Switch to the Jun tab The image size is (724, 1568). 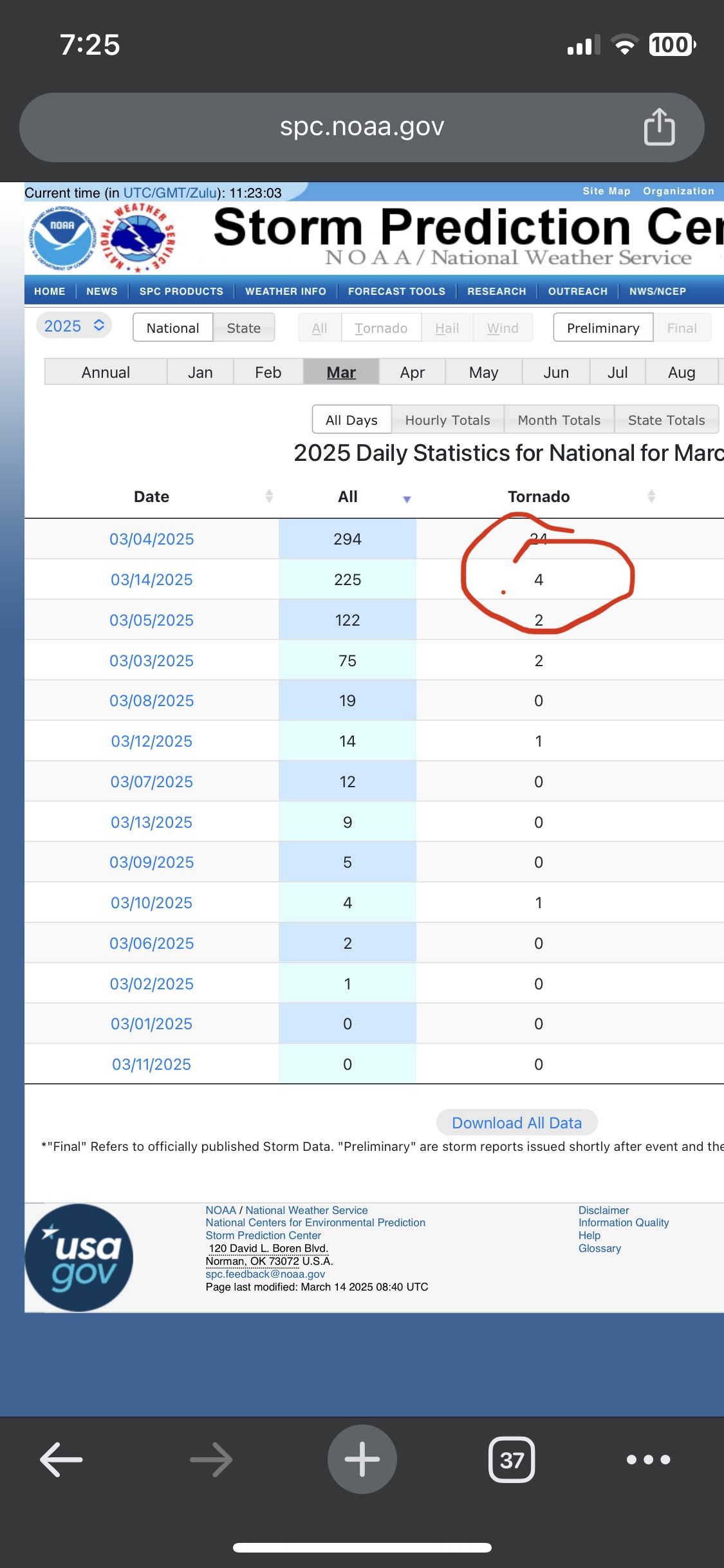556,372
